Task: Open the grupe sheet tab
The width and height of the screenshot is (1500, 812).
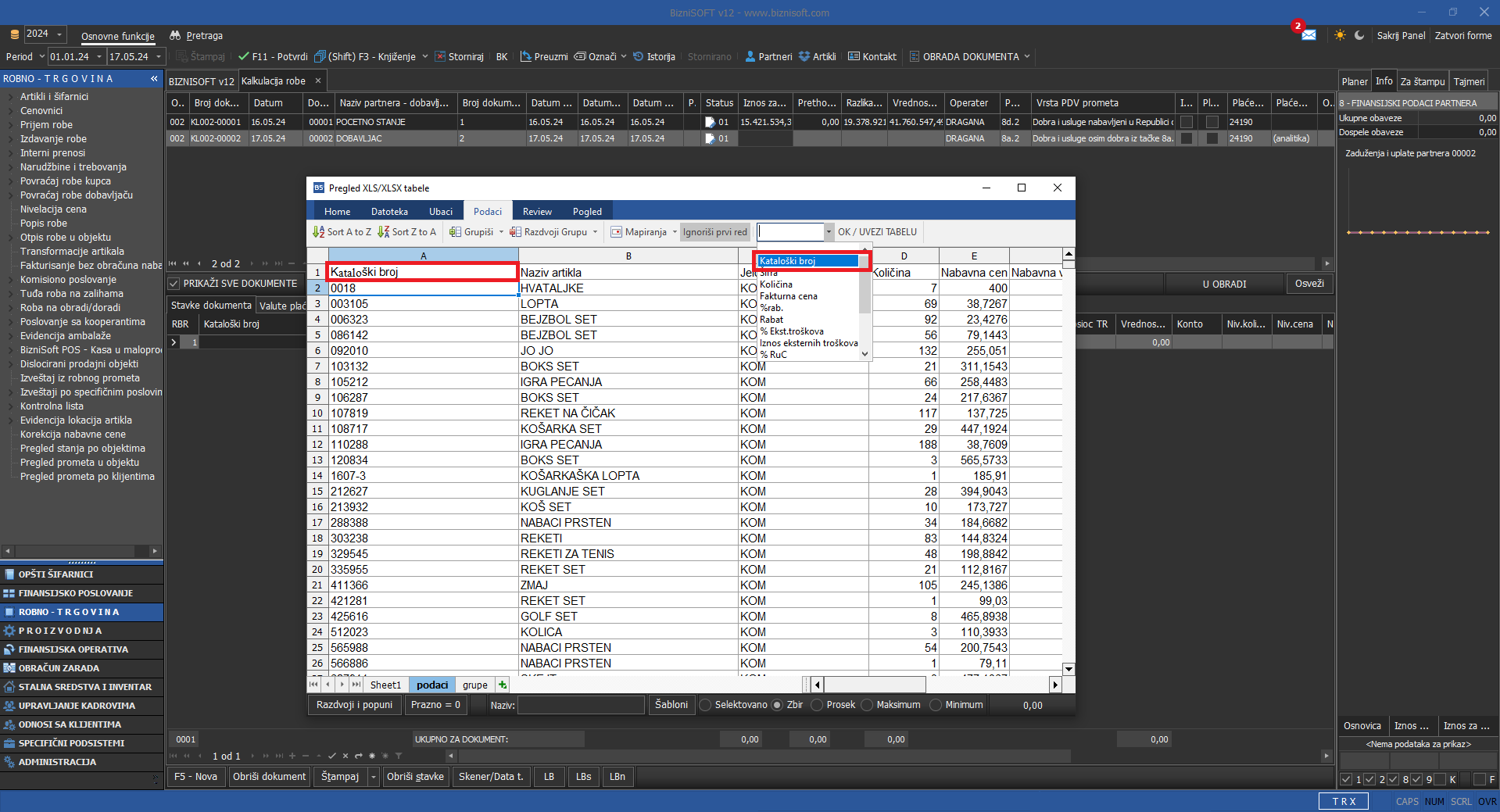Action: 474,685
